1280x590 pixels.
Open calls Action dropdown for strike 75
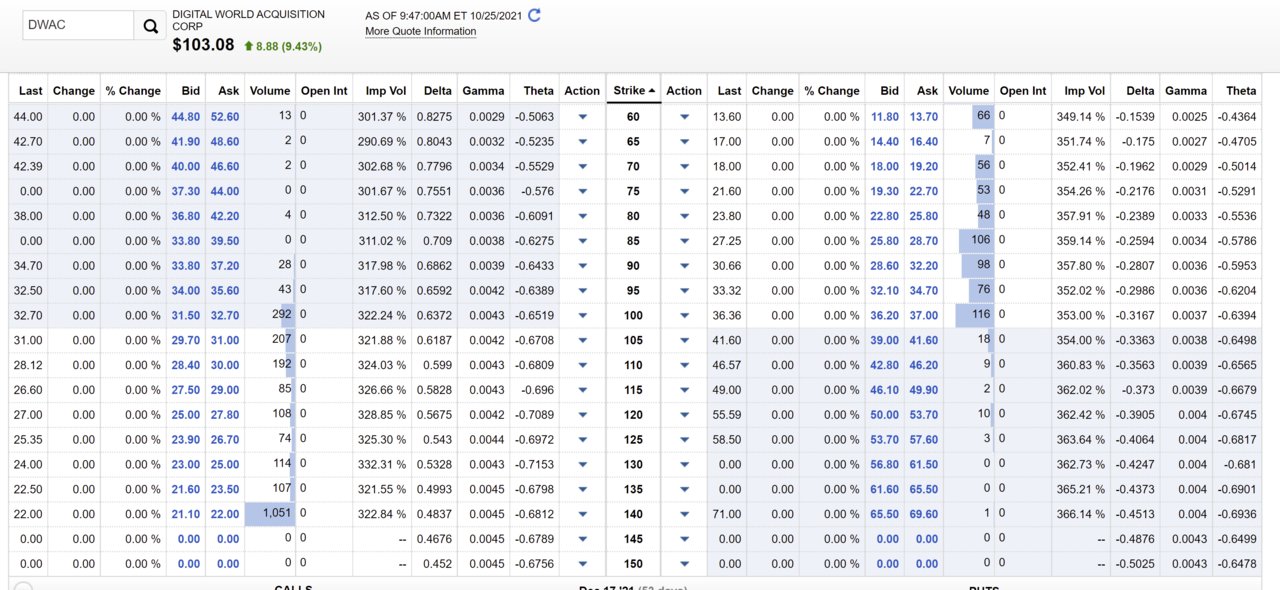[582, 191]
